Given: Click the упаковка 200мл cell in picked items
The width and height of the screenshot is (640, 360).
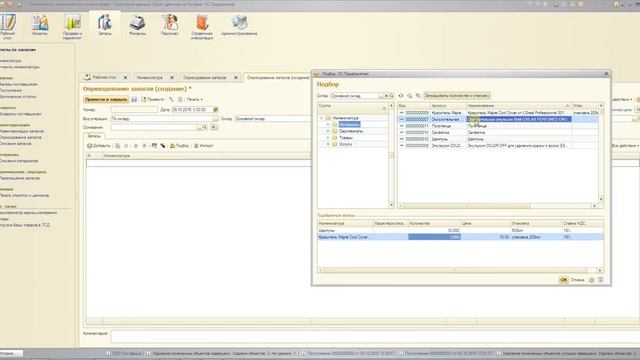Looking at the screenshot, I should point(536,237).
